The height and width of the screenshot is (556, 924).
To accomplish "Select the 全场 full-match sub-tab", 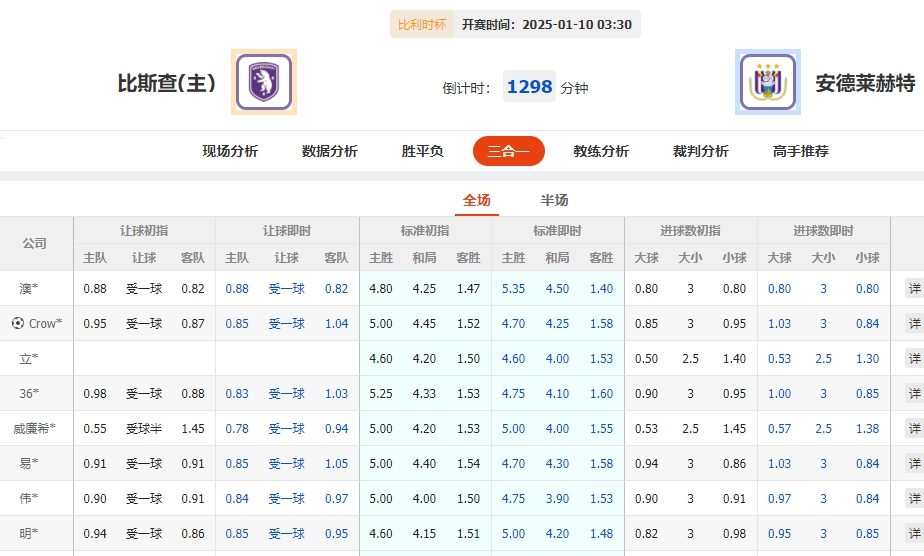I will click(476, 200).
